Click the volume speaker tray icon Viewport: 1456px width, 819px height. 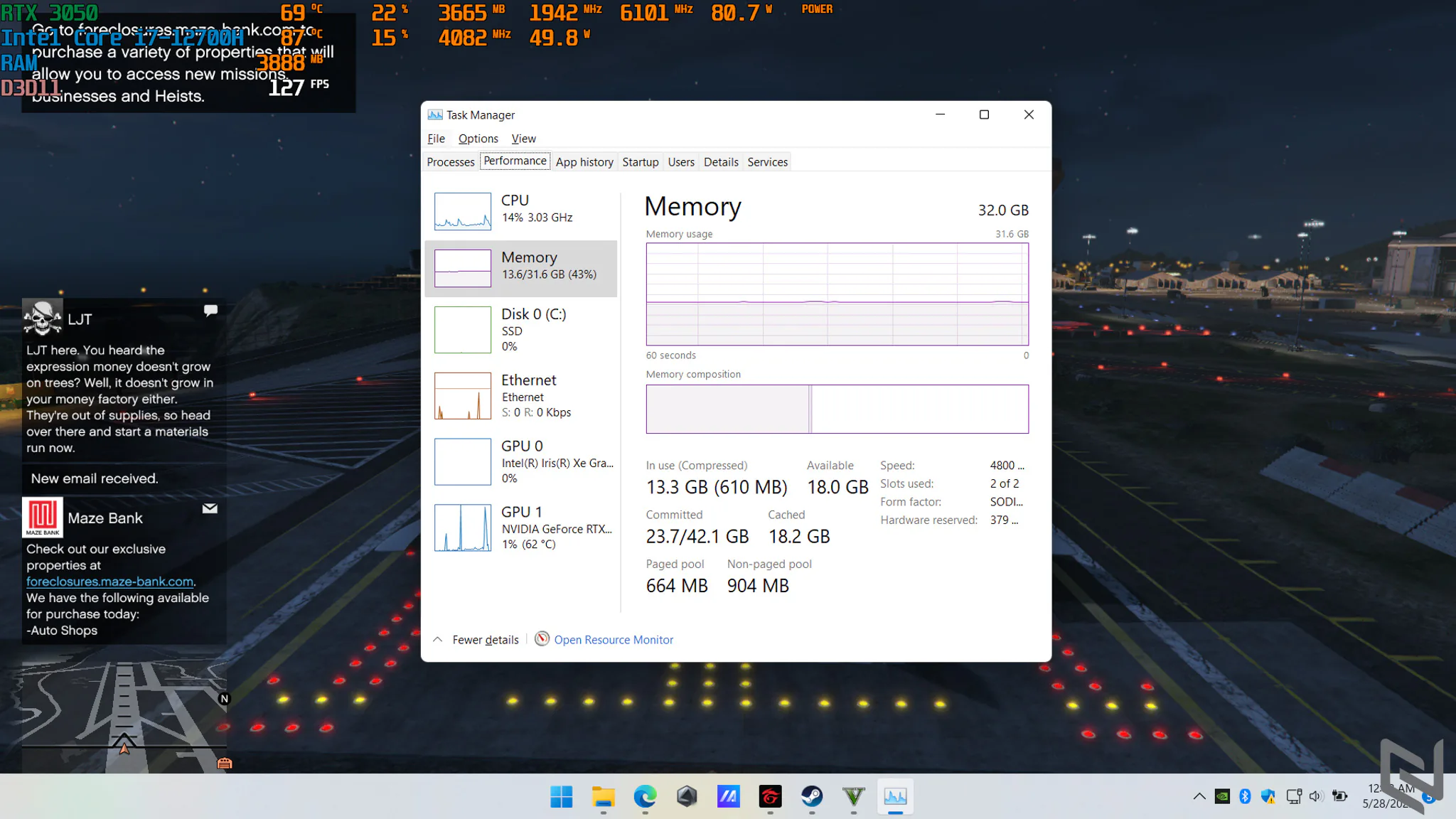(1316, 796)
